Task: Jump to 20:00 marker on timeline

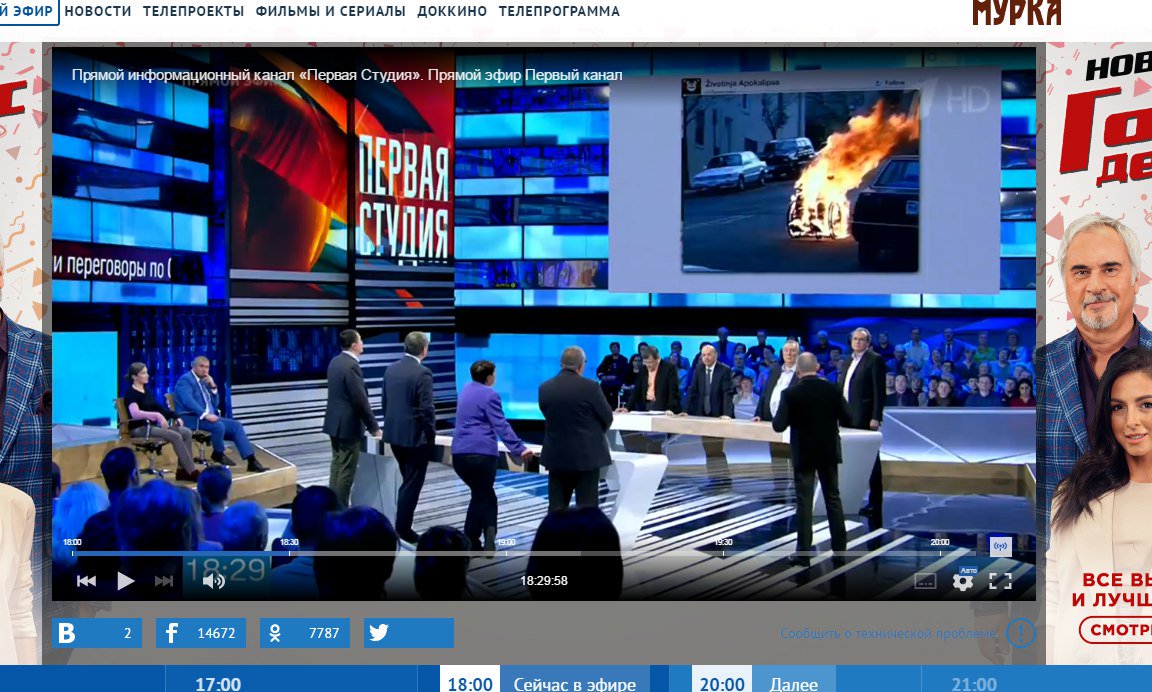Action: [940, 542]
